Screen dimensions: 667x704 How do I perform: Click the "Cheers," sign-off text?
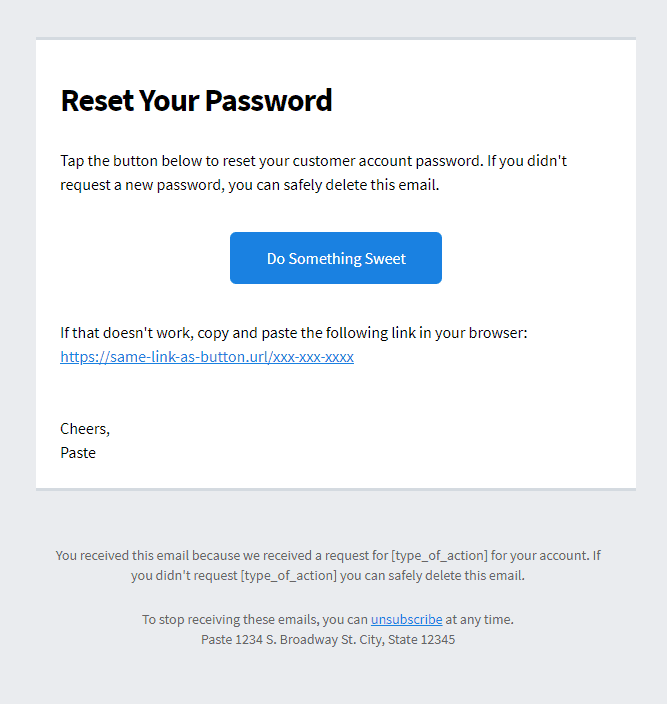(85, 429)
